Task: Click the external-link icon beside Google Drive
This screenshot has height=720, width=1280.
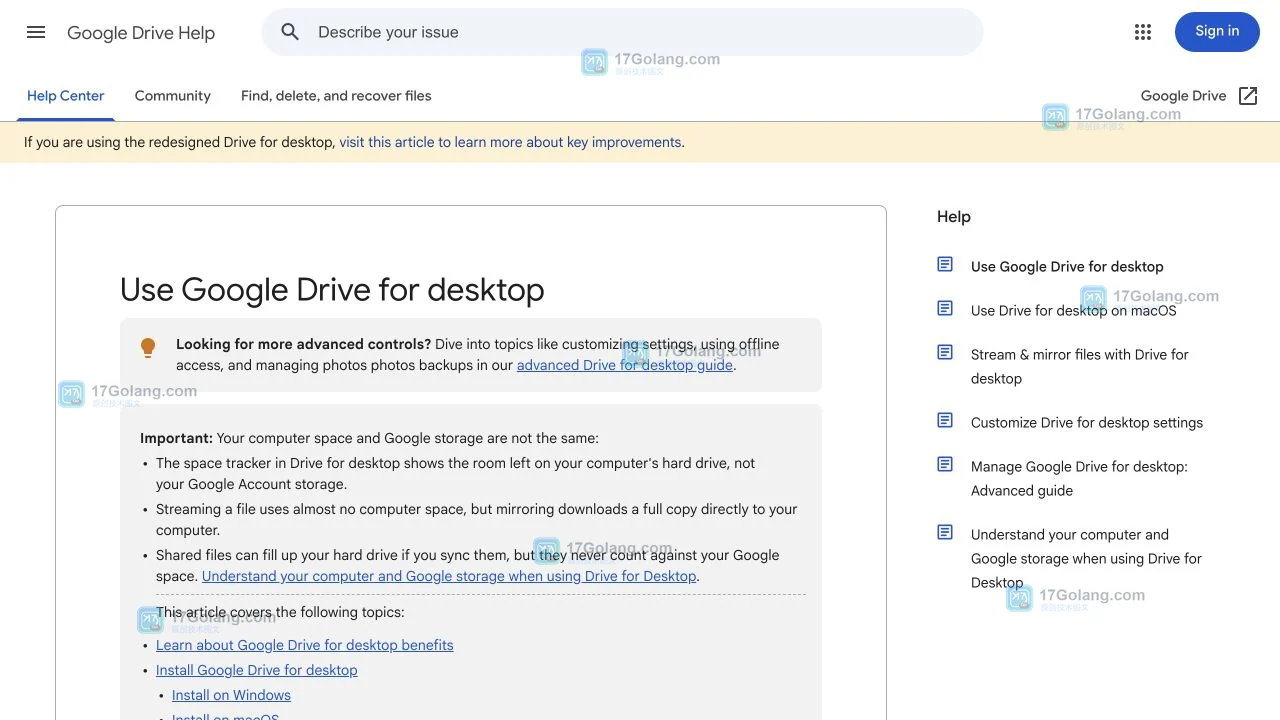Action: [1248, 96]
